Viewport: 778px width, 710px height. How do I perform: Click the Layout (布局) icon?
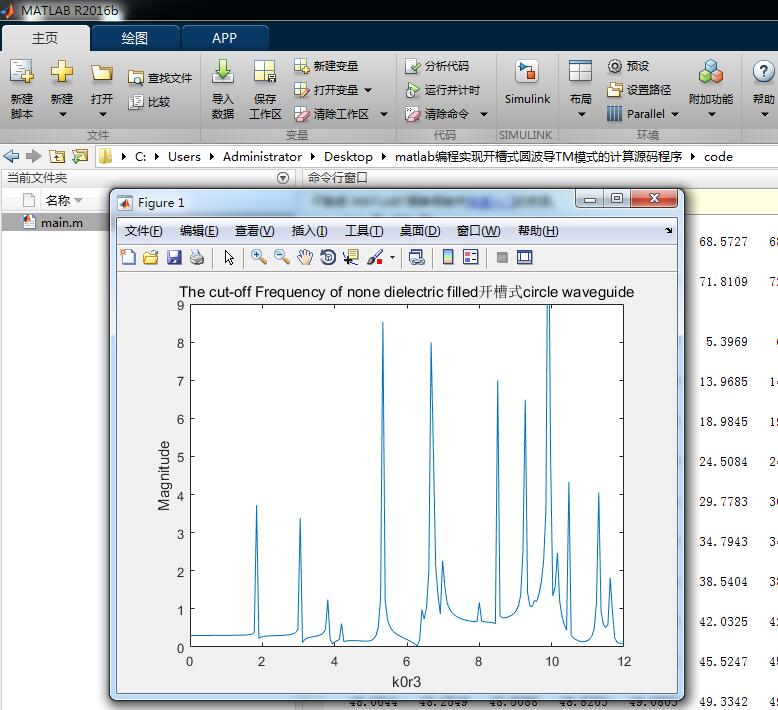pyautogui.click(x=580, y=71)
